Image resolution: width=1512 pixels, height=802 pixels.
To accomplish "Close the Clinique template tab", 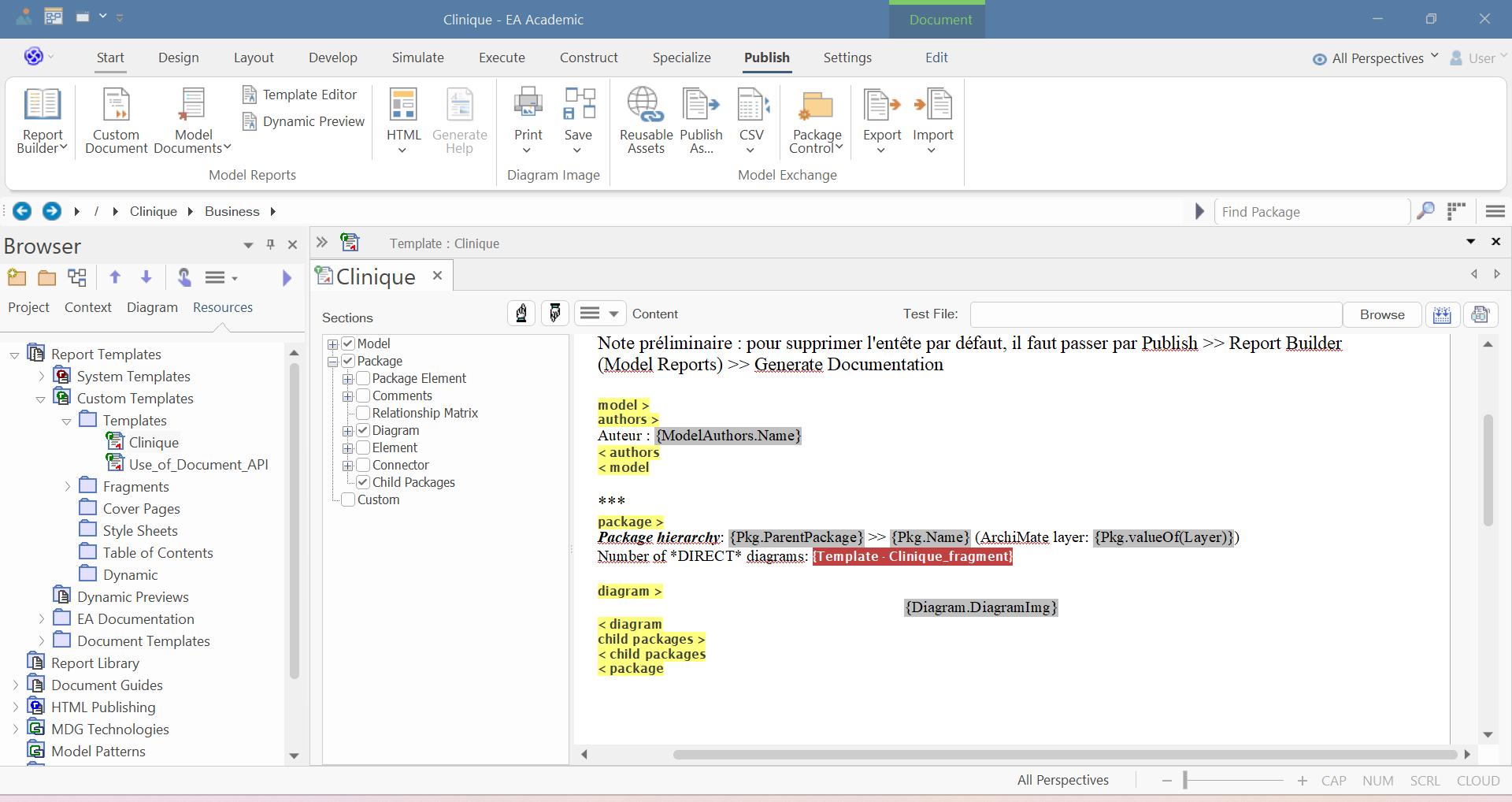I will point(437,276).
